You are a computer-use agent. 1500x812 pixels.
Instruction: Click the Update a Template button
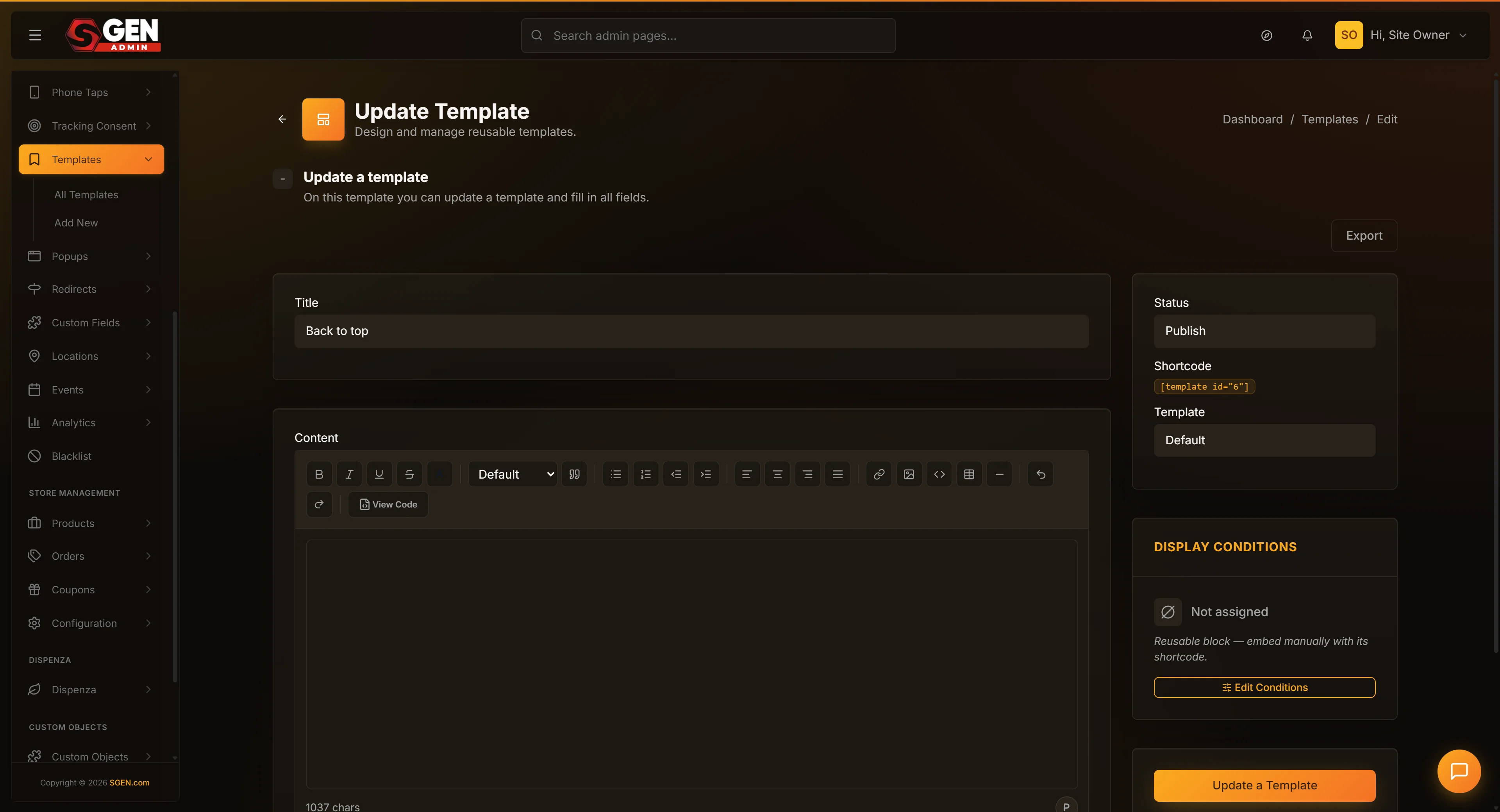[1264, 786]
